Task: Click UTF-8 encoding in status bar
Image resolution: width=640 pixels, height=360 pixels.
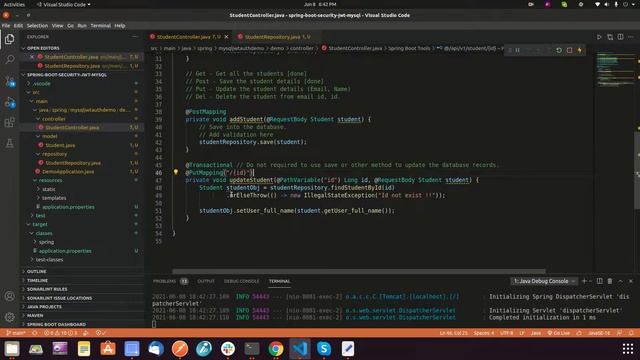Action: 507,333
